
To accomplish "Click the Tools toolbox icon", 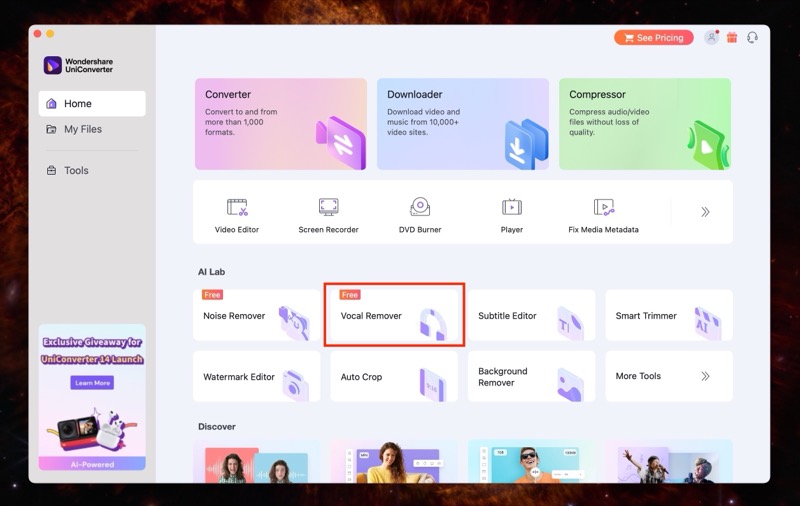I will 52,170.
